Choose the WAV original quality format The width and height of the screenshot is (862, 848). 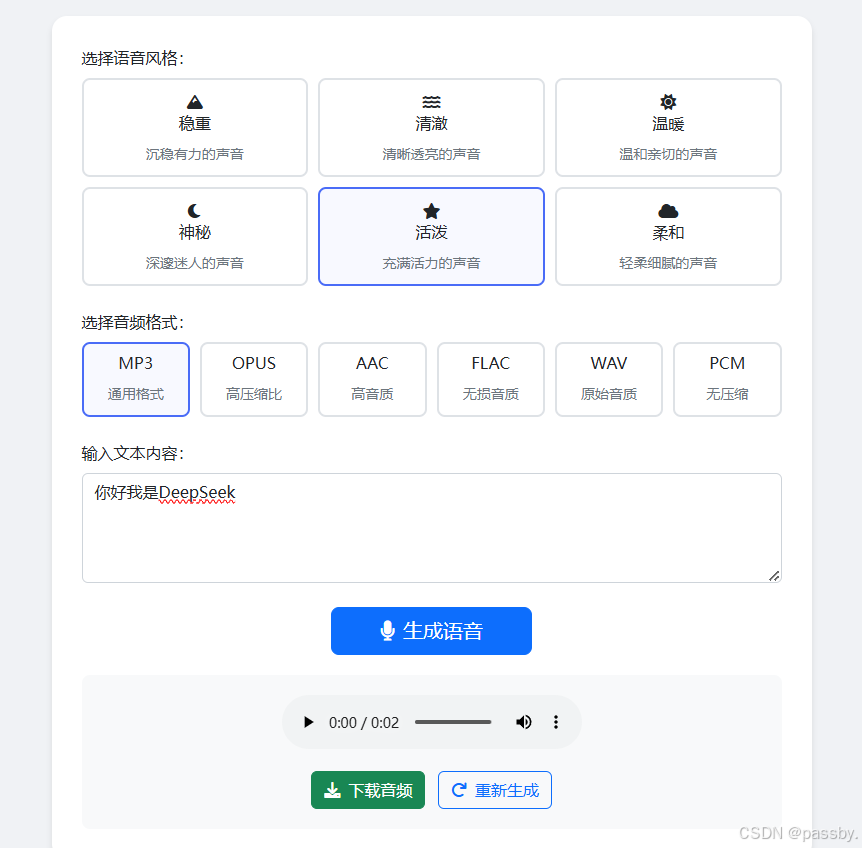(x=608, y=379)
